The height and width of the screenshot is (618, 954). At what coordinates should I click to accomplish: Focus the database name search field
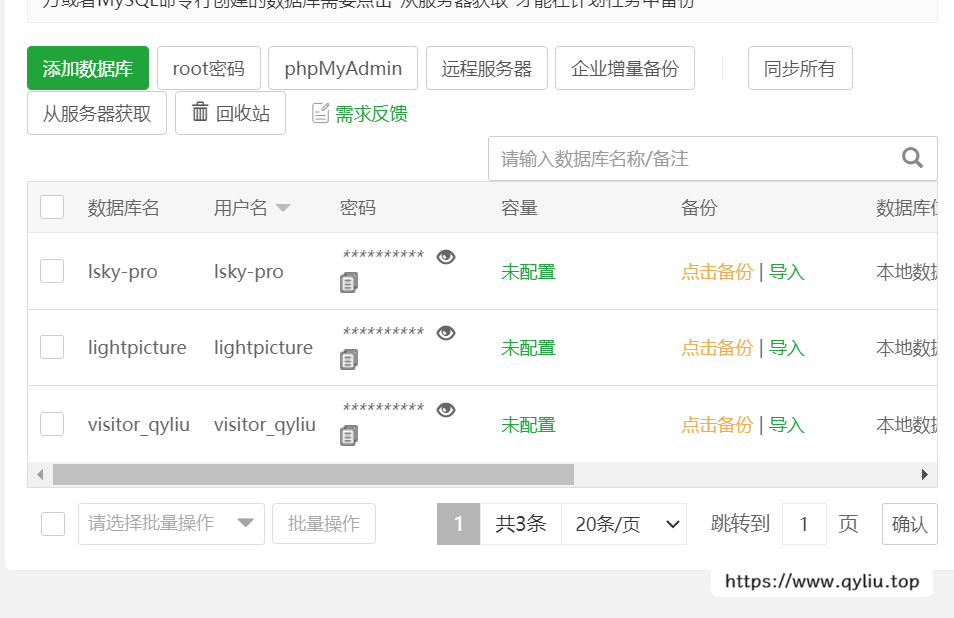[690, 158]
